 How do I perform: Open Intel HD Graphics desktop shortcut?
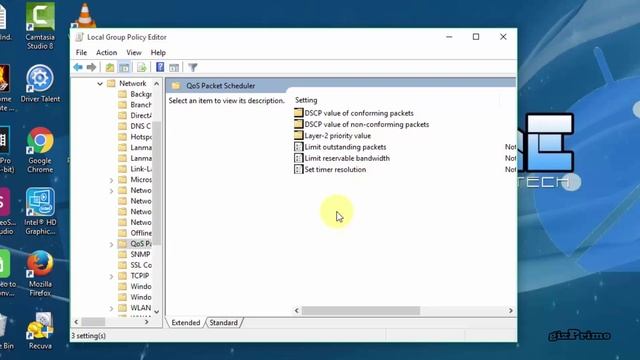[x=40, y=211]
